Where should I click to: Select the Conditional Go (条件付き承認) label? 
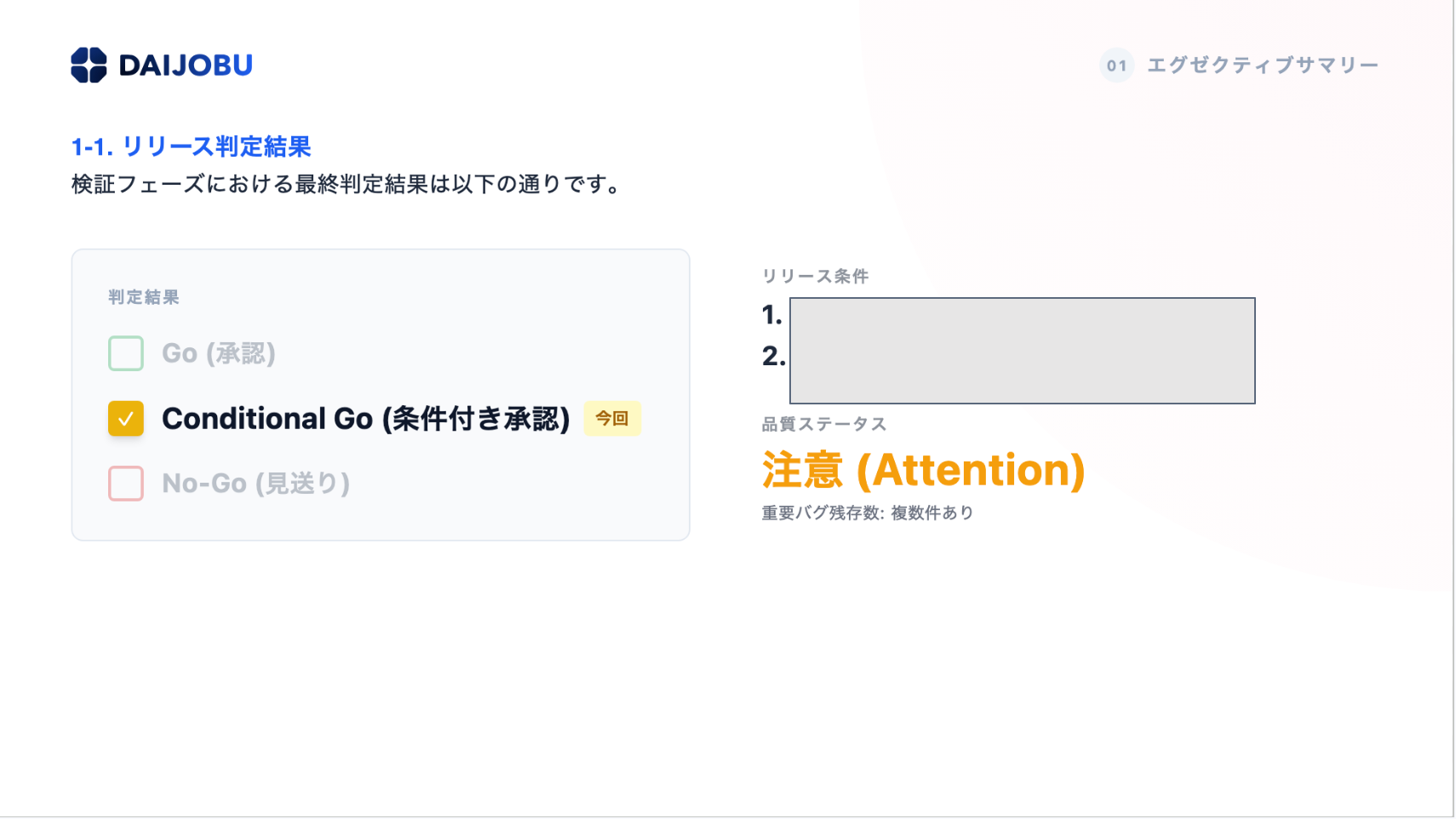click(x=365, y=419)
